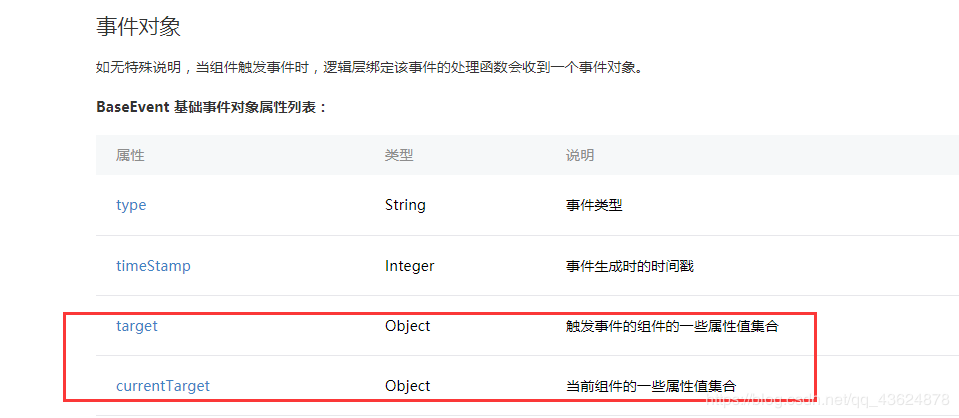
Task: Click 'Object' in the target row
Action: 407,326
